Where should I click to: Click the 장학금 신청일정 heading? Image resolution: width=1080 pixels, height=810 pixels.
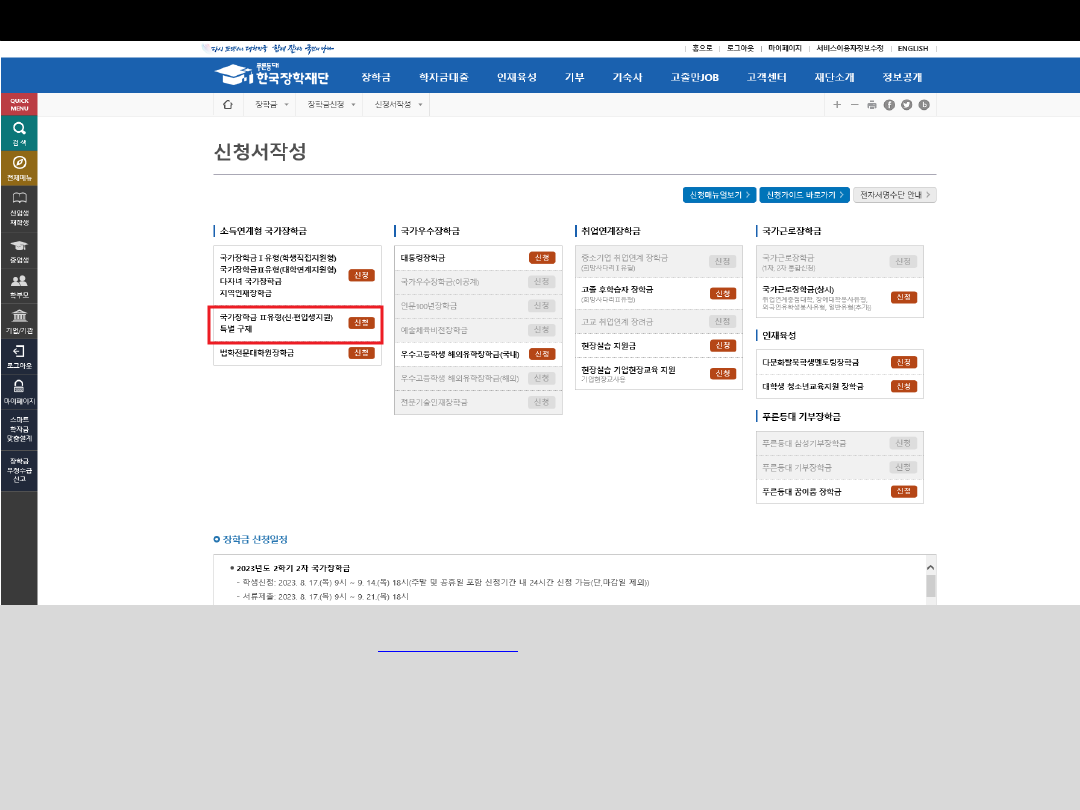pos(255,539)
